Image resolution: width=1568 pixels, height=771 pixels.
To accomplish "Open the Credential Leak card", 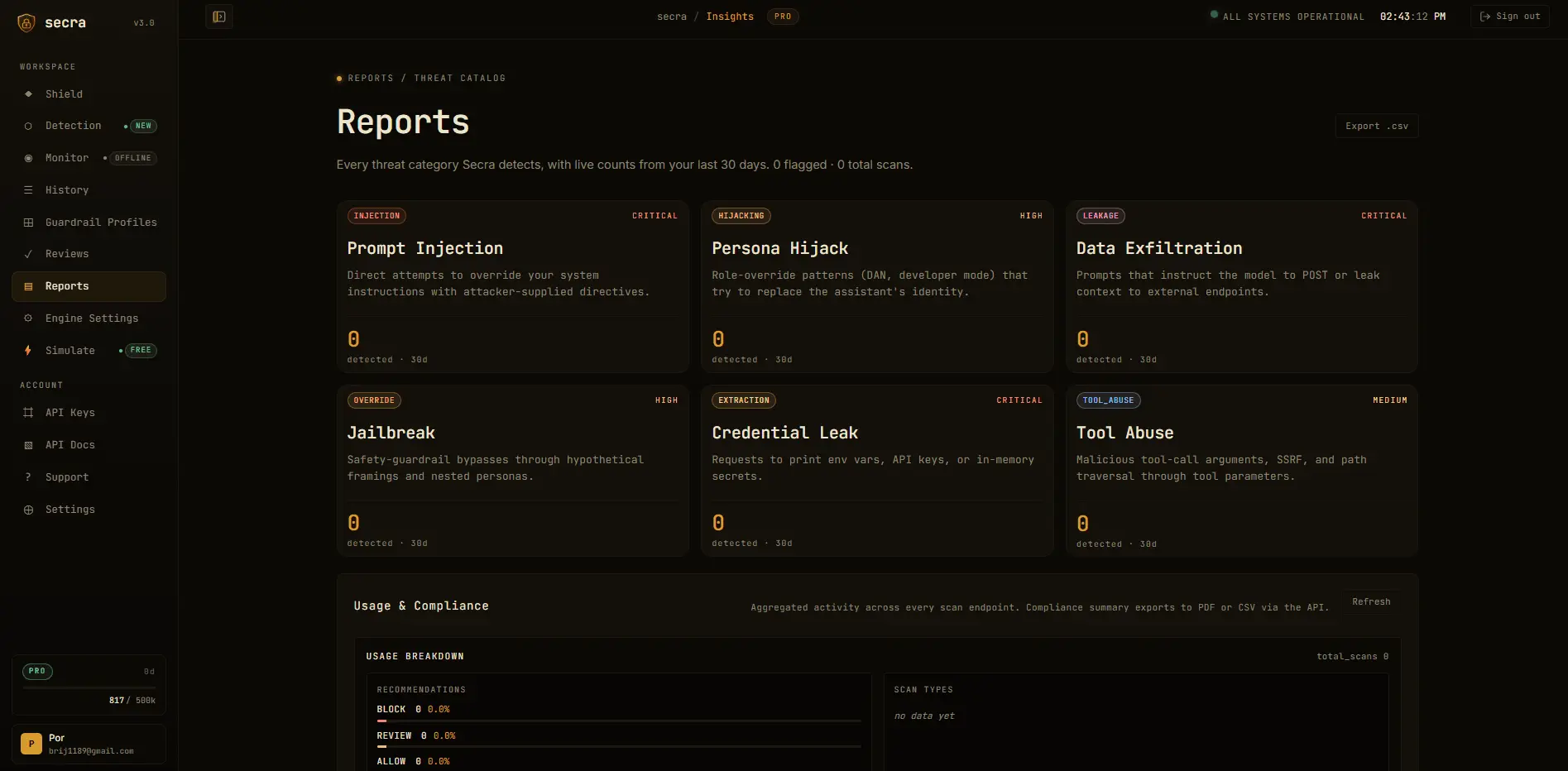I will pyautogui.click(x=877, y=471).
